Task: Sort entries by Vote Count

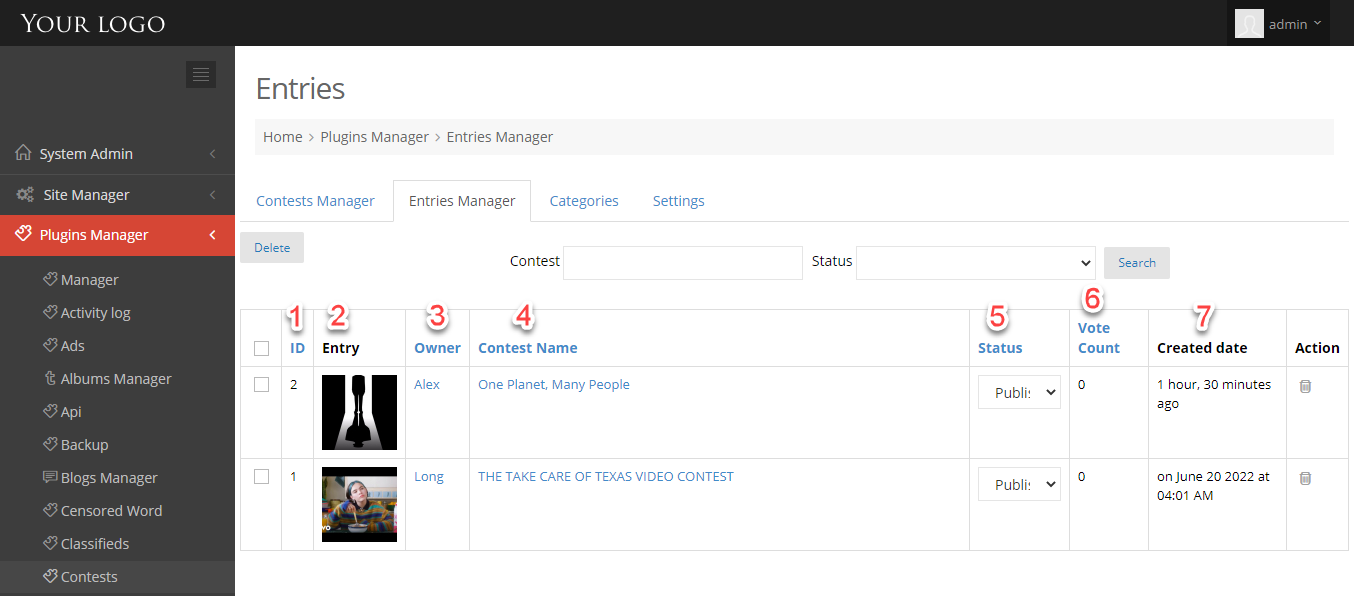Action: pyautogui.click(x=1099, y=338)
